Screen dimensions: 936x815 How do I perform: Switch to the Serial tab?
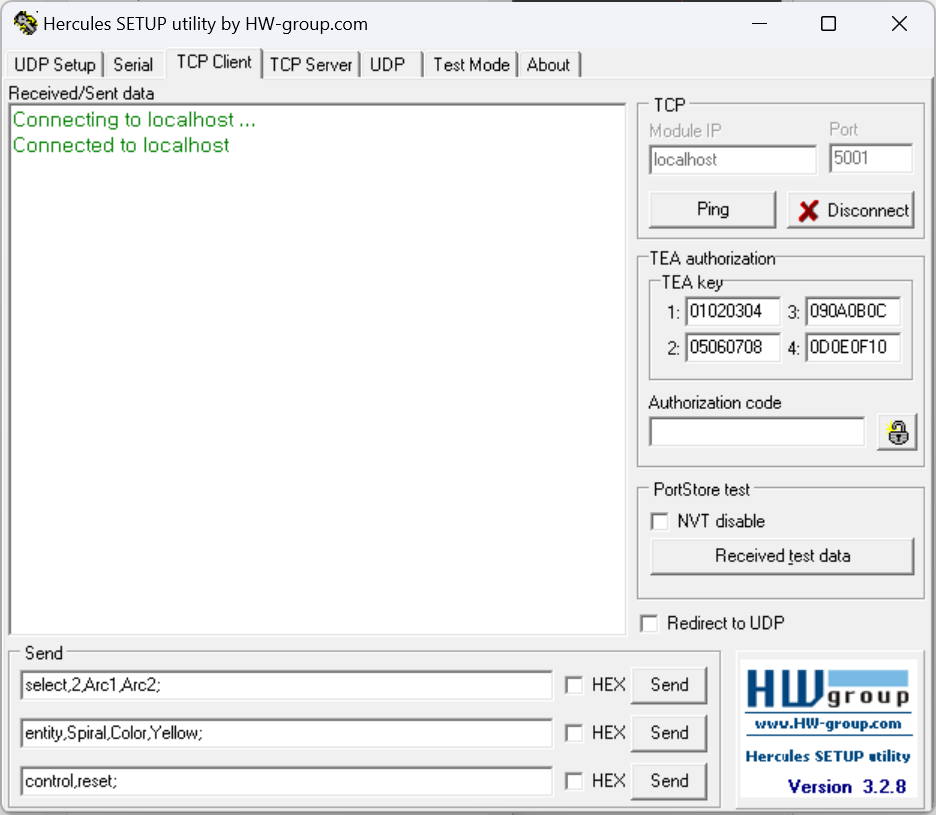tap(133, 64)
